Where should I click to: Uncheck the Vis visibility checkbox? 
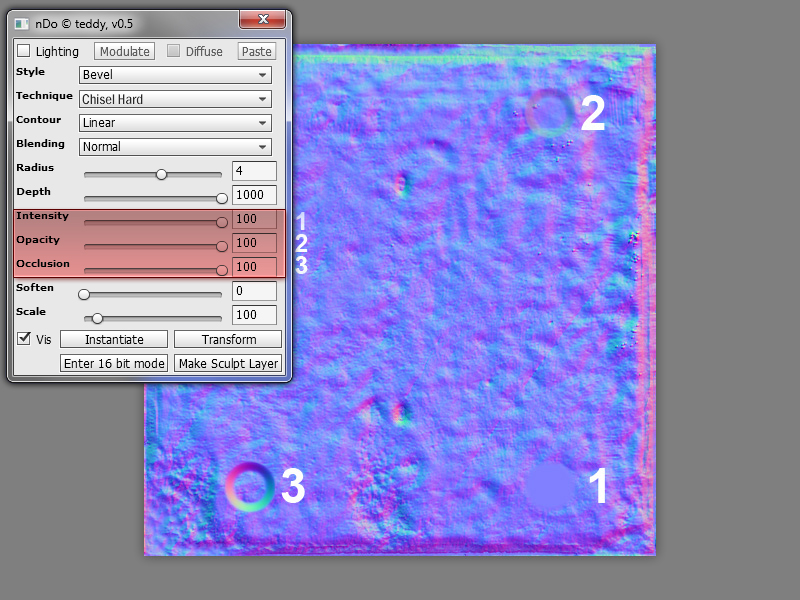24,339
